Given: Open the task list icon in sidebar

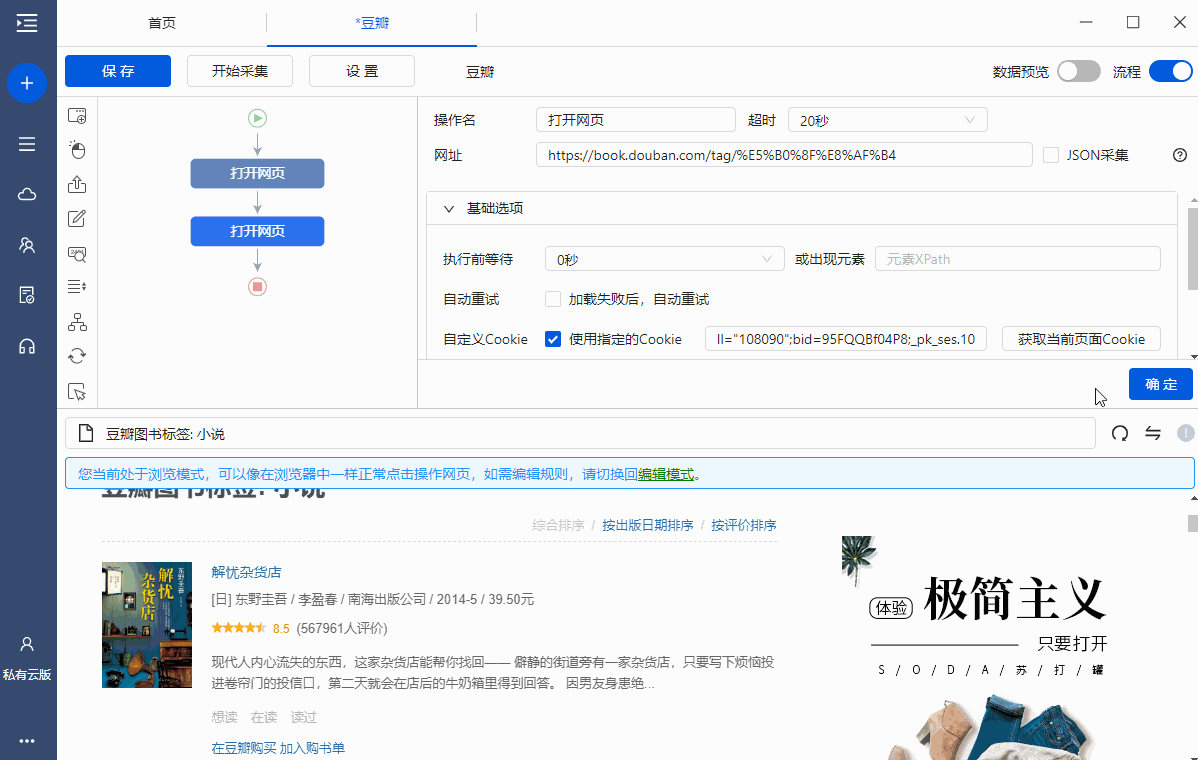Looking at the screenshot, I should pos(27,144).
